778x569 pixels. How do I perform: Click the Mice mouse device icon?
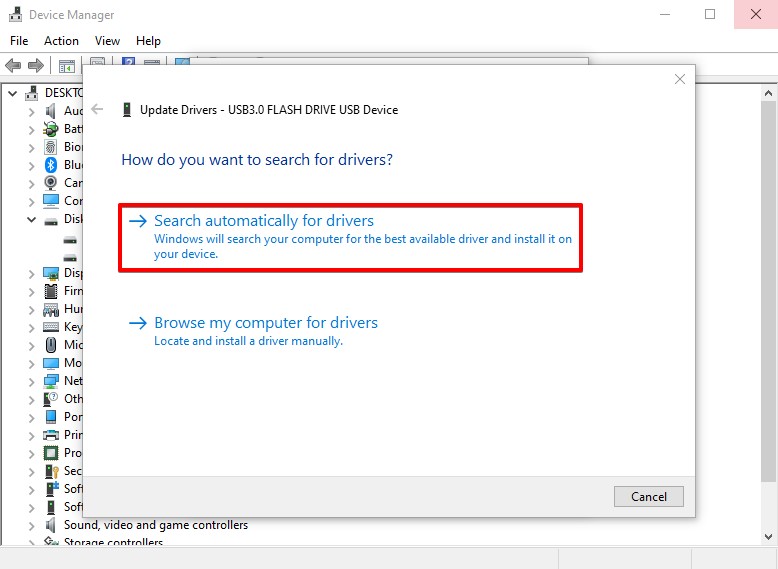51,345
